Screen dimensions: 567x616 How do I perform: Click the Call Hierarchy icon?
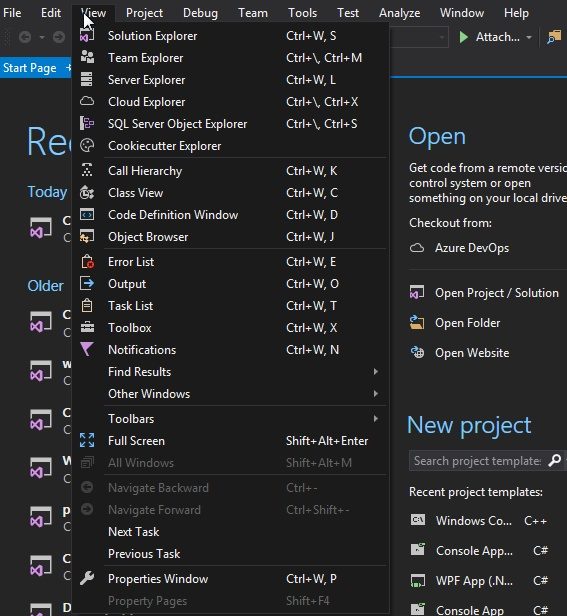[87, 170]
